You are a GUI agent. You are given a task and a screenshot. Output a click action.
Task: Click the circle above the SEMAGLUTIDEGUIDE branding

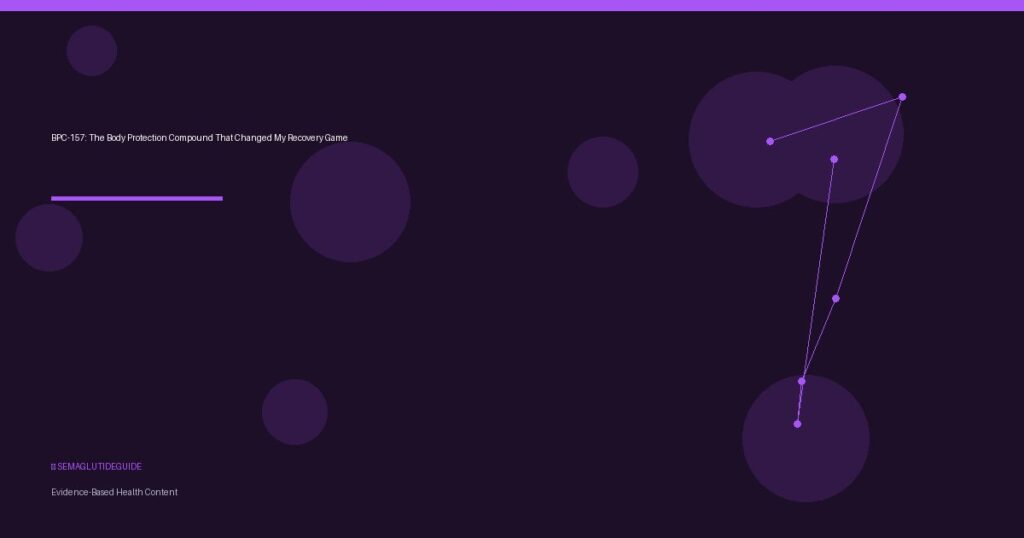pyautogui.click(x=295, y=412)
